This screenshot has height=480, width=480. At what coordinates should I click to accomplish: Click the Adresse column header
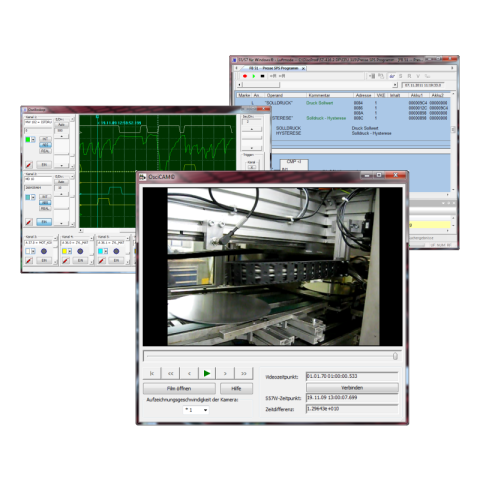pos(363,95)
